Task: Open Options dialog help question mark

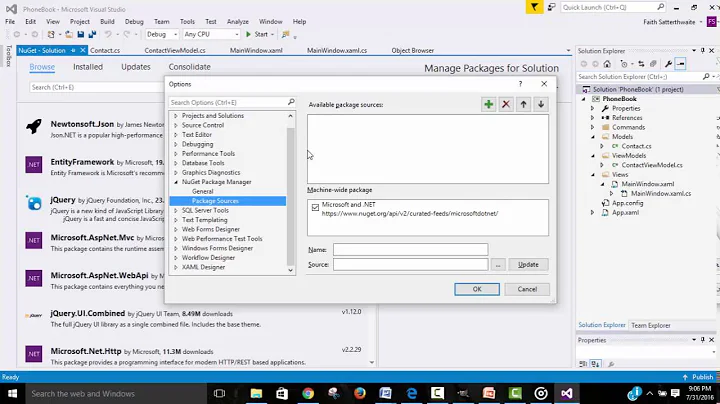Action: [520, 84]
